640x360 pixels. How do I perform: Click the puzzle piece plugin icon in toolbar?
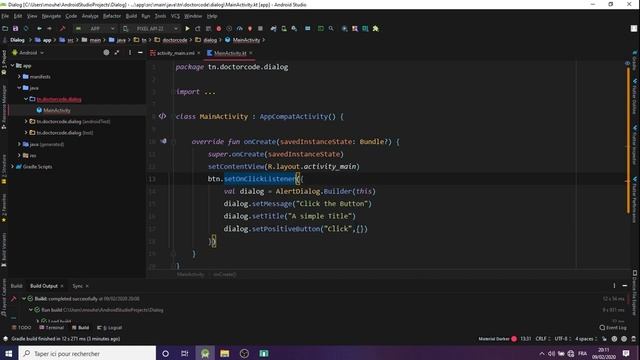(x=376, y=29)
